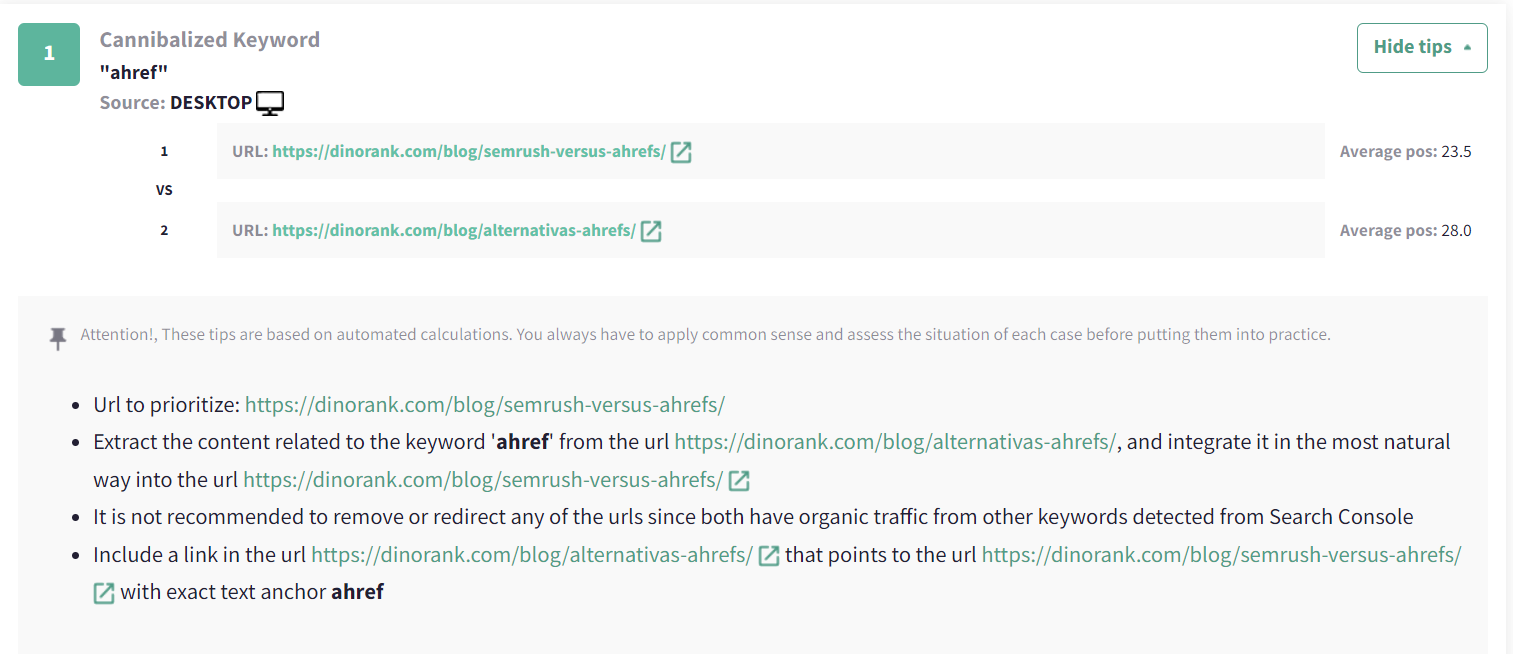
Task: Click external icon before 'with exact text anchor'
Action: pyautogui.click(x=104, y=593)
